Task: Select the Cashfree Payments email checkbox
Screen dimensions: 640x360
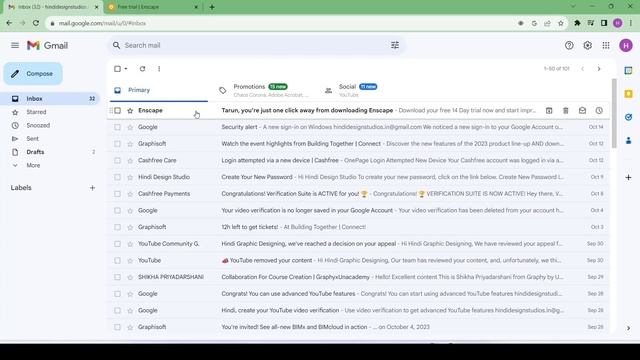Action: tap(118, 194)
